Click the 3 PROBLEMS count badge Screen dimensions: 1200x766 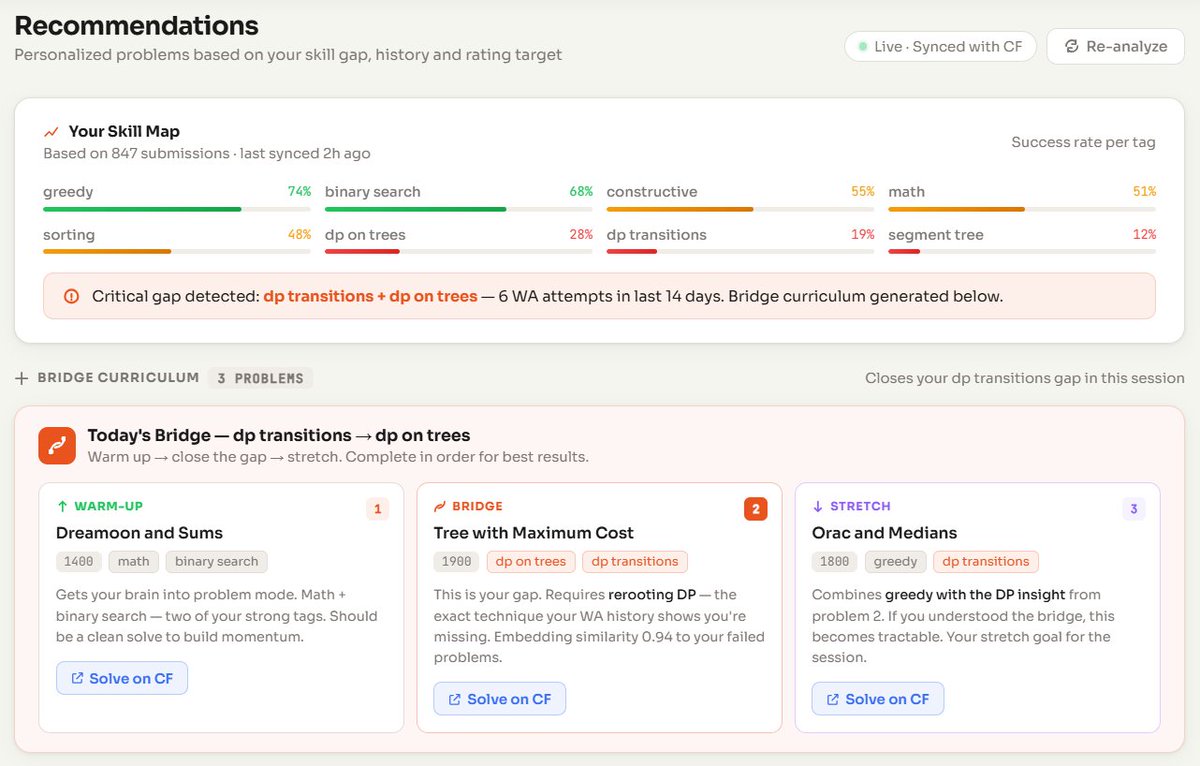pos(260,378)
